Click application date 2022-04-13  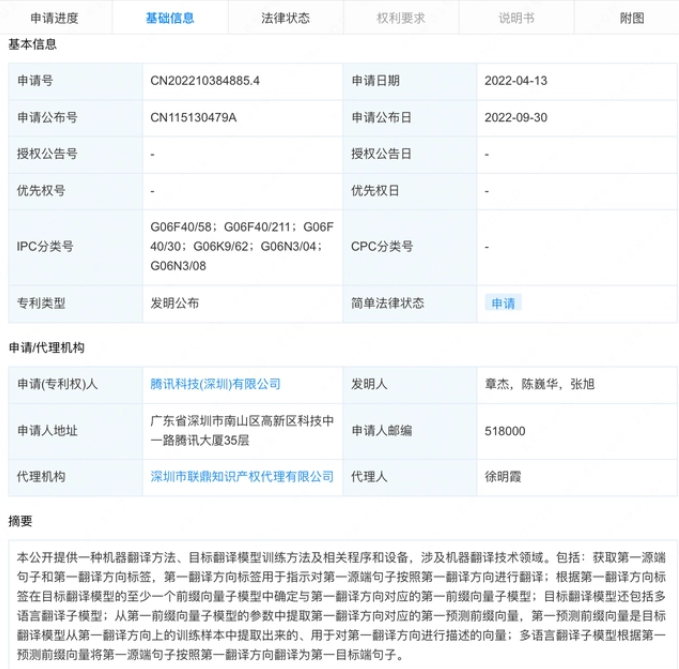516,81
